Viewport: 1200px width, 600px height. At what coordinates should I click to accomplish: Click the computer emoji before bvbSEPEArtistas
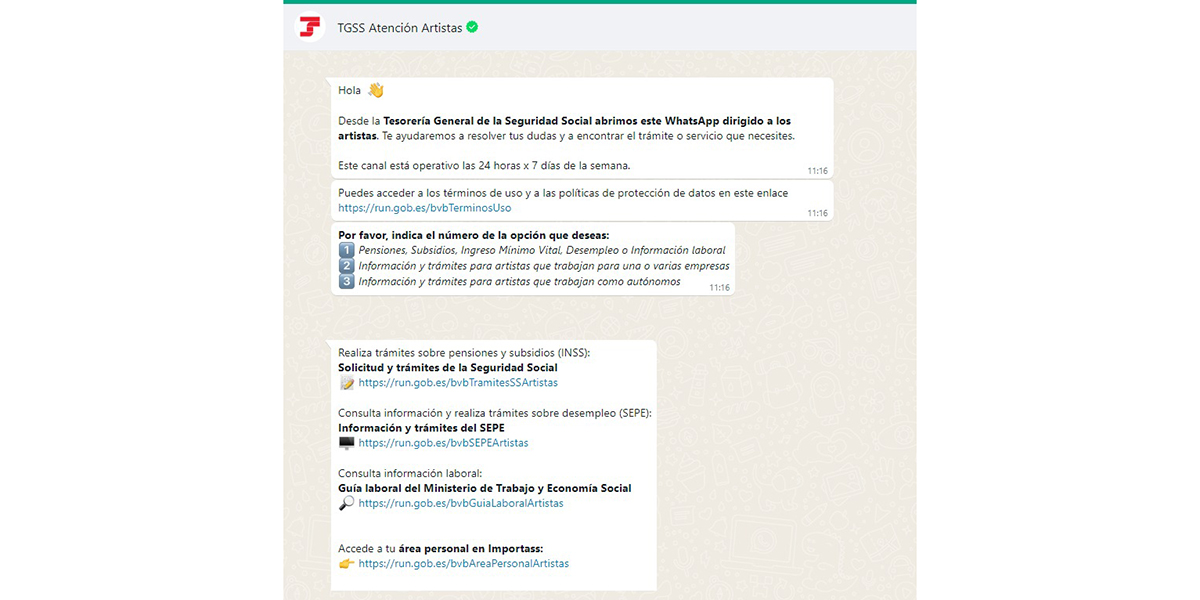[x=347, y=443]
